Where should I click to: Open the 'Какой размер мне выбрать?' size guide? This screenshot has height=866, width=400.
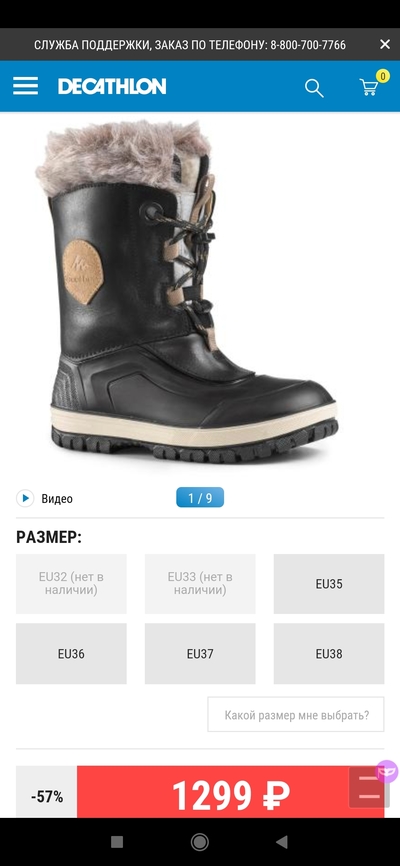point(296,715)
